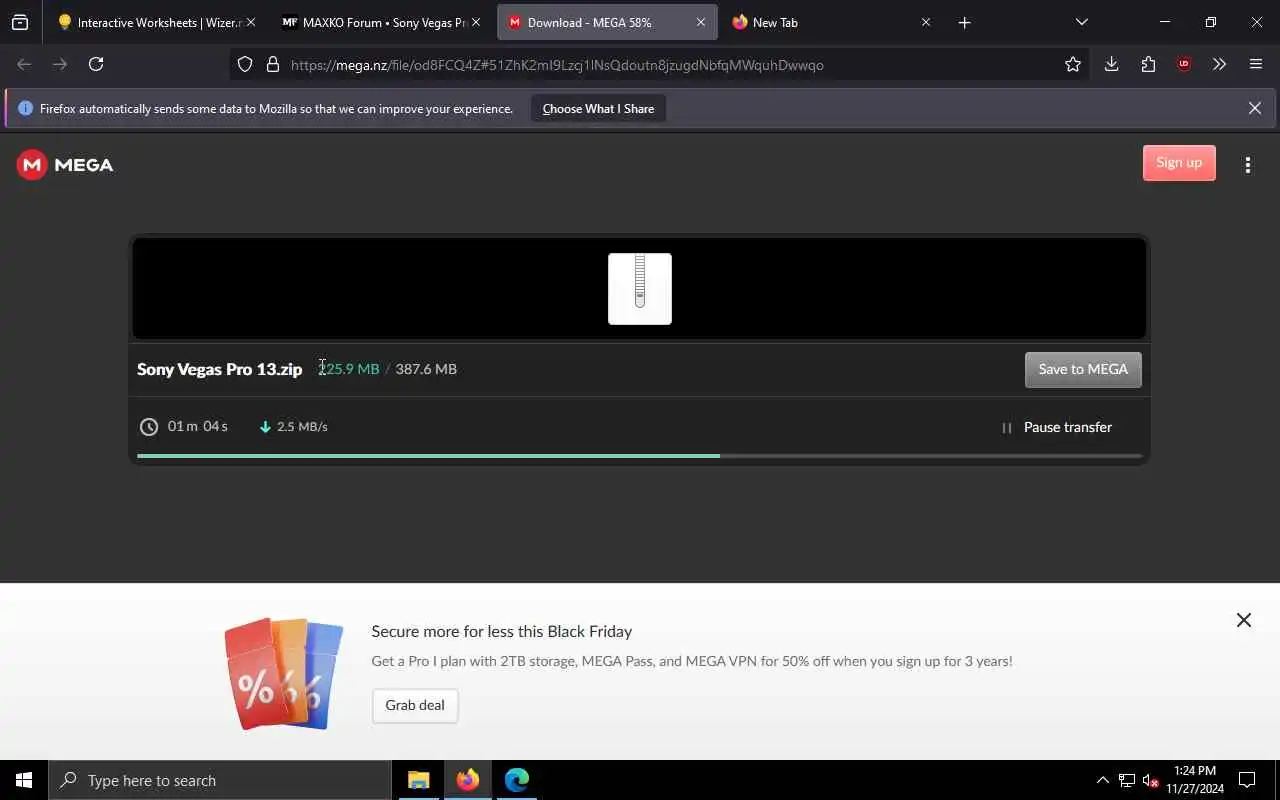Click the Sign up button

pyautogui.click(x=1179, y=163)
